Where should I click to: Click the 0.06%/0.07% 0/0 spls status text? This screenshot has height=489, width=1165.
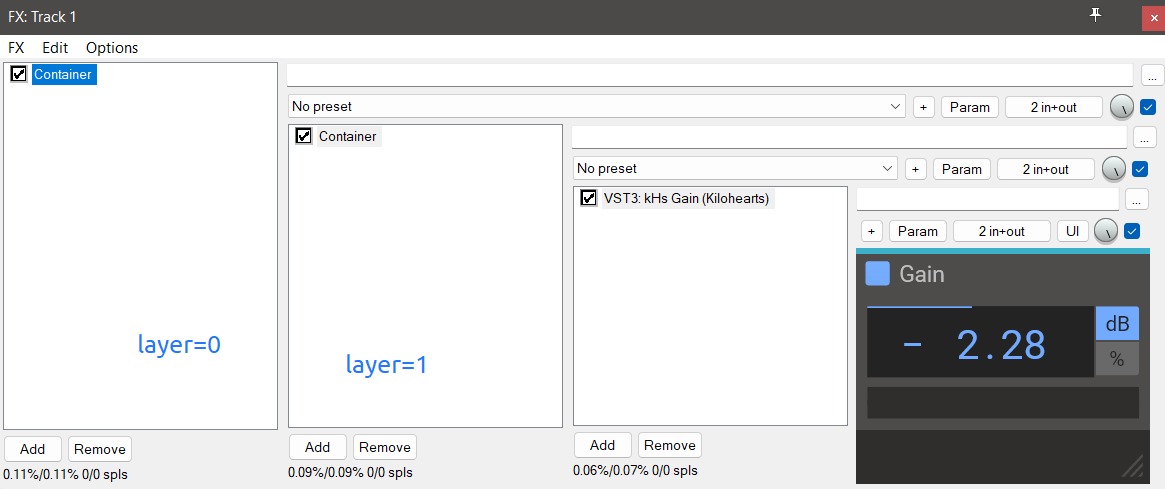point(635,470)
